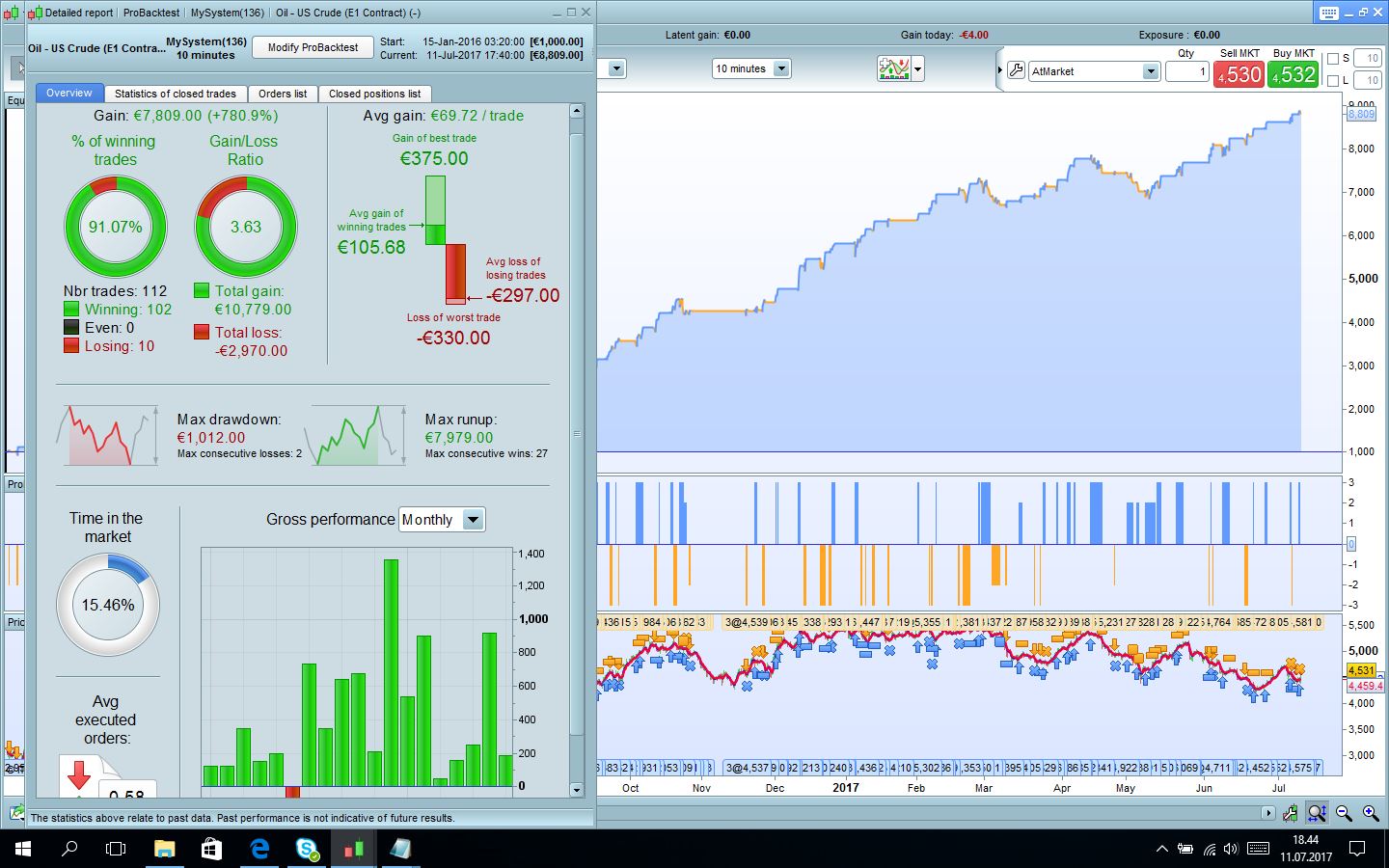Click the Modify ProBacktest button
The width and height of the screenshot is (1389, 868).
313,47
